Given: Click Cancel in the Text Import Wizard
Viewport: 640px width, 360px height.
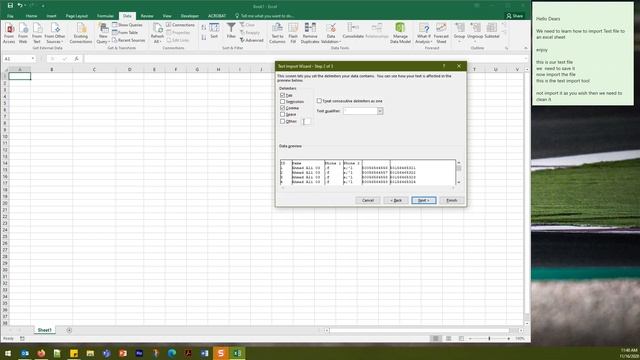Looking at the screenshot, I should point(368,200).
